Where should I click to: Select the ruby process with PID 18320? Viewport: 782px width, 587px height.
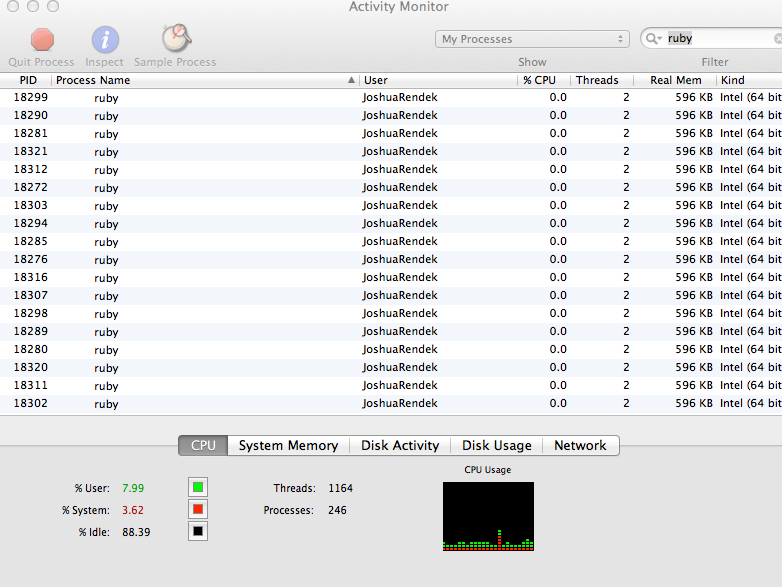[391, 367]
